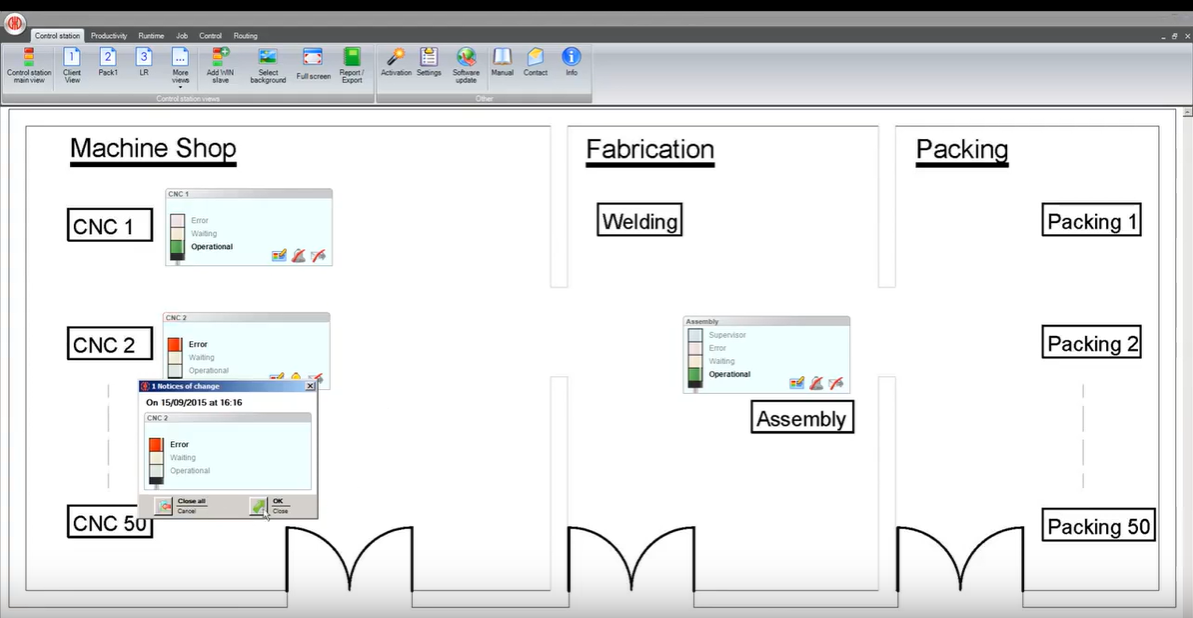
Task: Click green Operational light on CNC 1
Action: 177,247
